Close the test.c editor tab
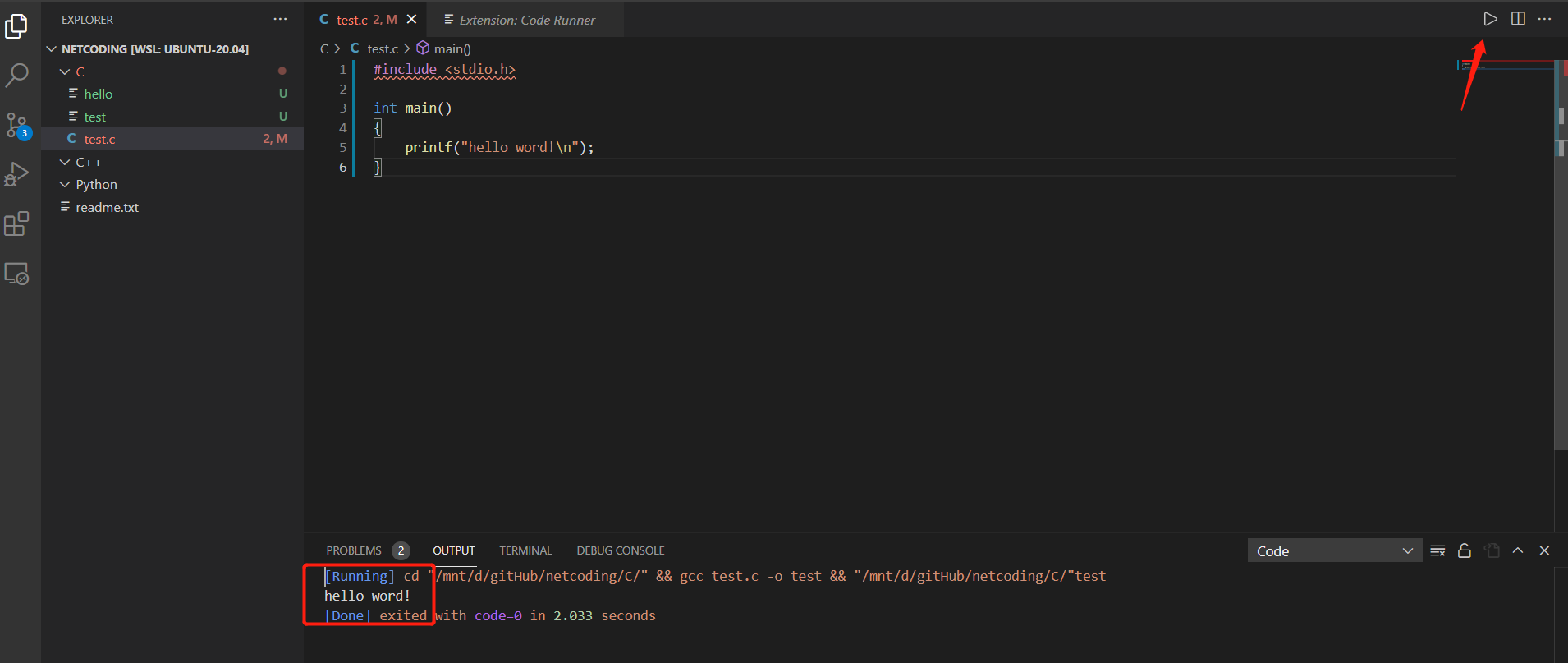The image size is (1568, 663). pos(411,19)
